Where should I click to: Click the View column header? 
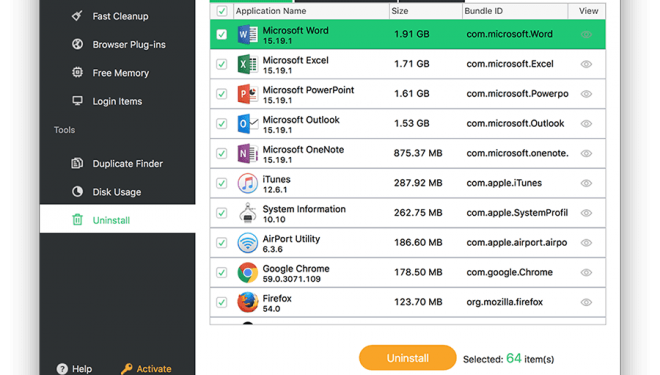[588, 11]
